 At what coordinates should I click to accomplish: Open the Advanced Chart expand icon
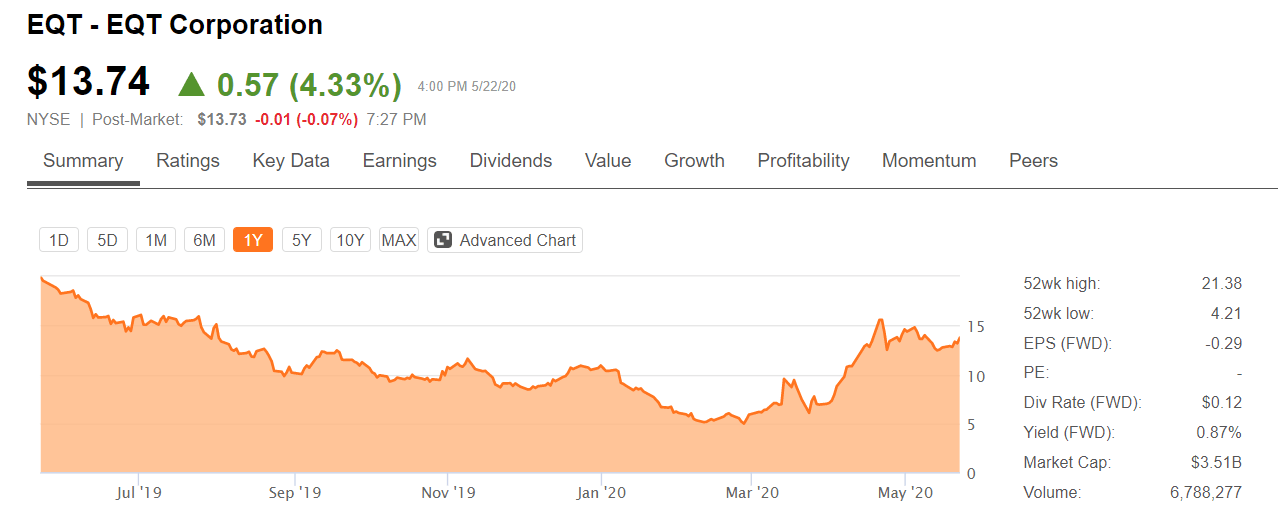[x=443, y=240]
